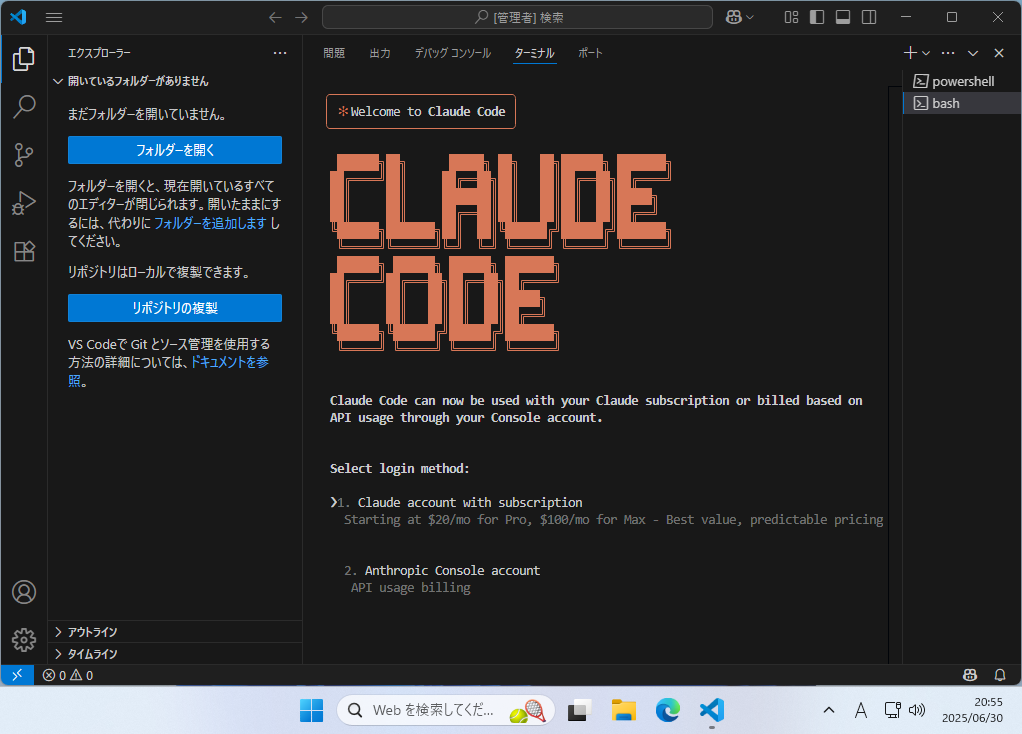Open the Accounts menu icon

click(x=24, y=592)
